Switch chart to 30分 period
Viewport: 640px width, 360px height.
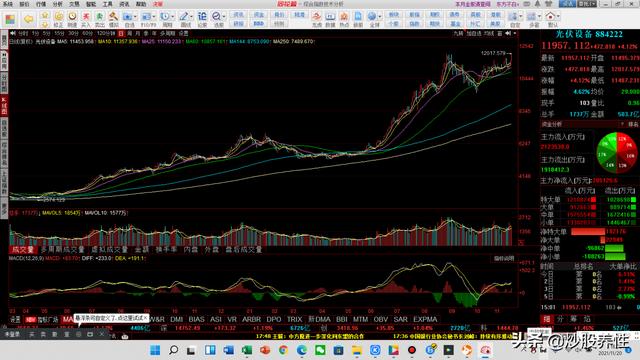pos(73,33)
